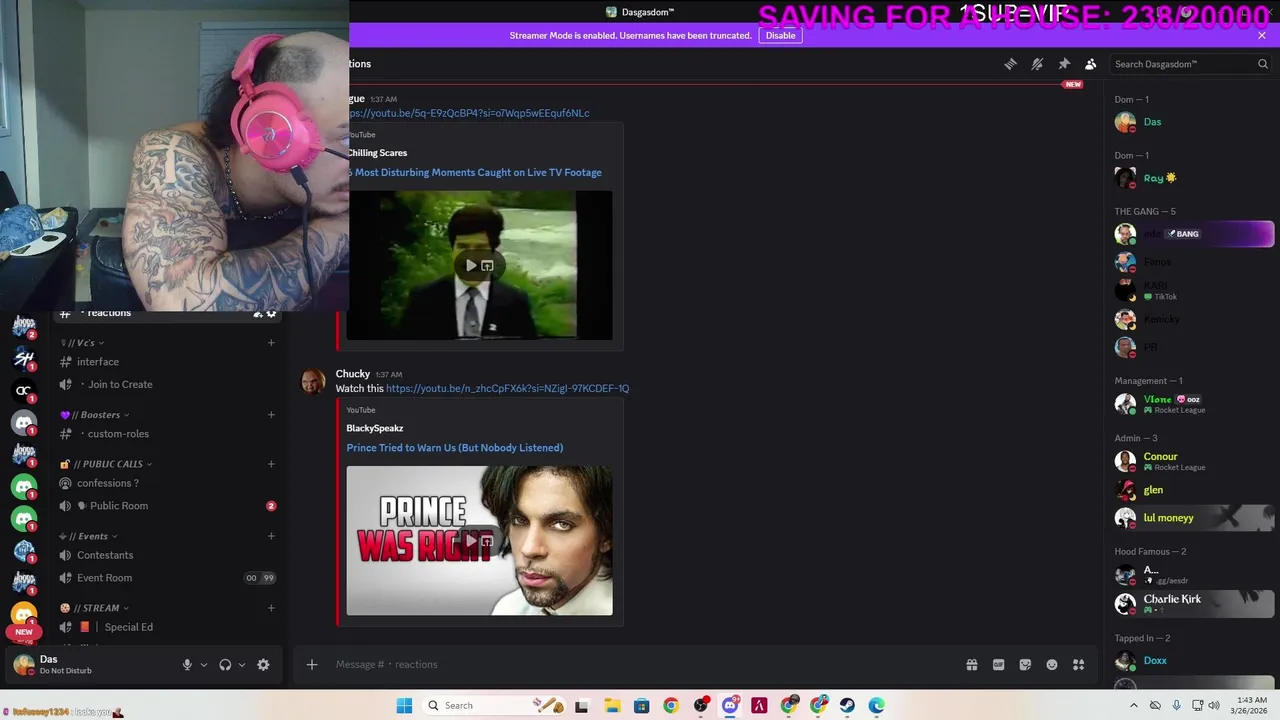Join the Special Ed voice channel

pyautogui.click(x=168, y=627)
